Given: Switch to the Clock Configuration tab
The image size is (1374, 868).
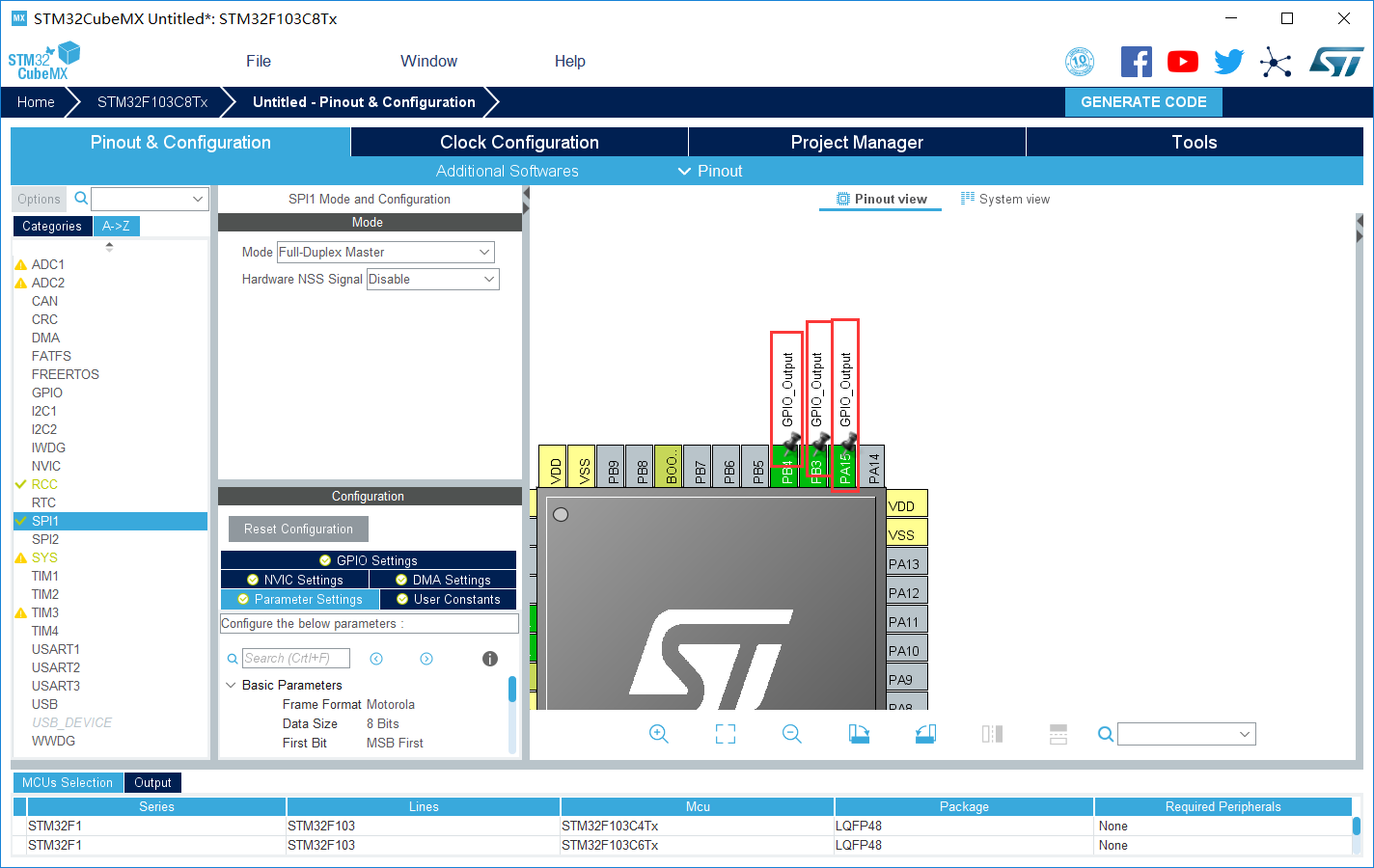Looking at the screenshot, I should coord(519,142).
